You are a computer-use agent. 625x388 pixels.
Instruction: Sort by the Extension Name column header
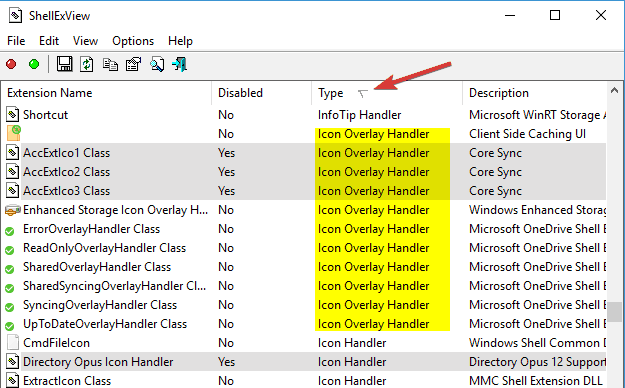click(106, 93)
